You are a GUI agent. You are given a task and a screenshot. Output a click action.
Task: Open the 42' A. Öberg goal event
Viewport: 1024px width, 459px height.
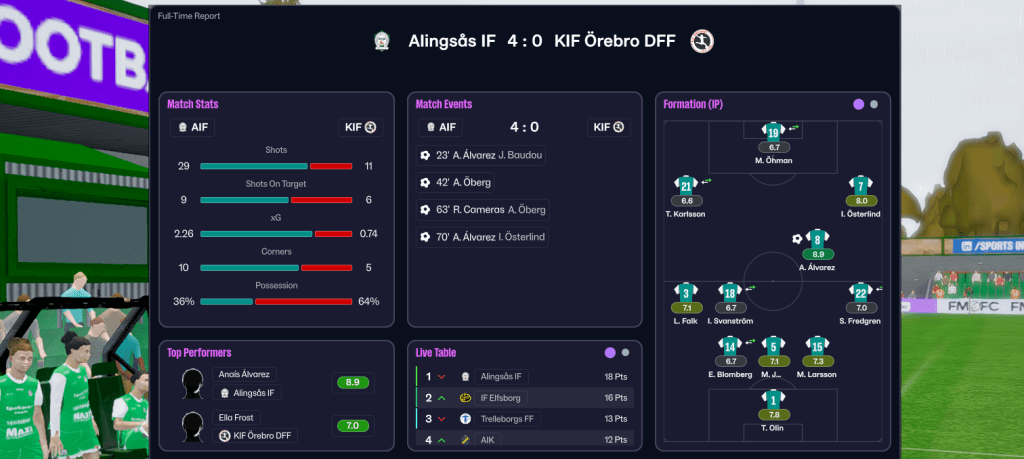click(456, 182)
